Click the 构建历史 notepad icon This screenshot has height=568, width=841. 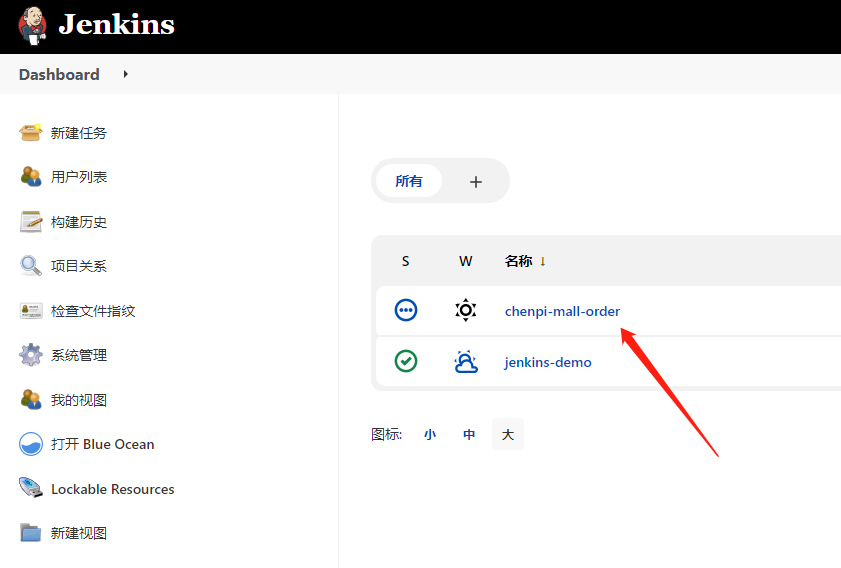pos(31,222)
